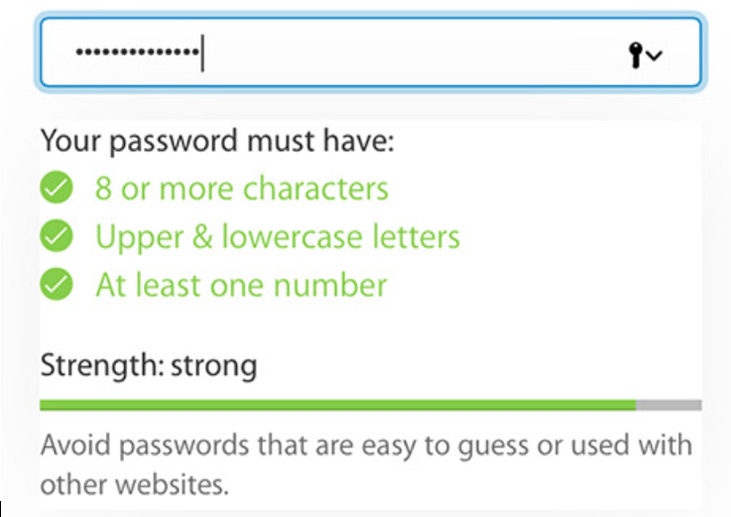Screen dimensions: 731x517
Task: Click the gray end of strength bar
Action: (669, 405)
